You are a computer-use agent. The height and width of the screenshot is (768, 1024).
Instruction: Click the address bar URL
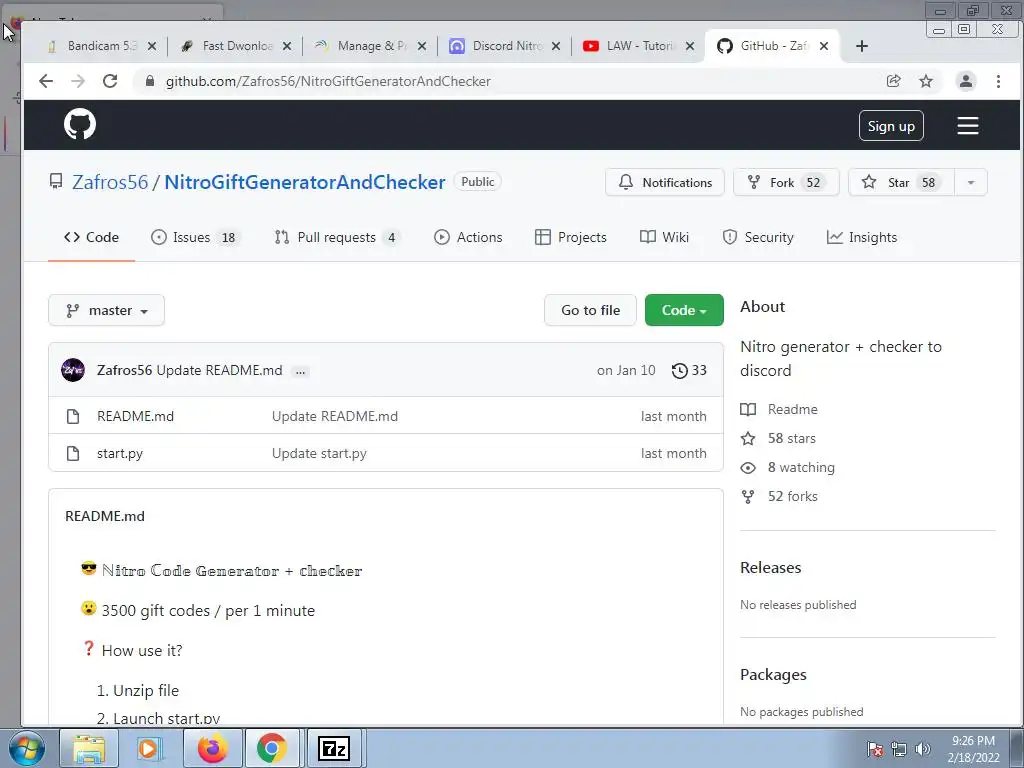(328, 81)
